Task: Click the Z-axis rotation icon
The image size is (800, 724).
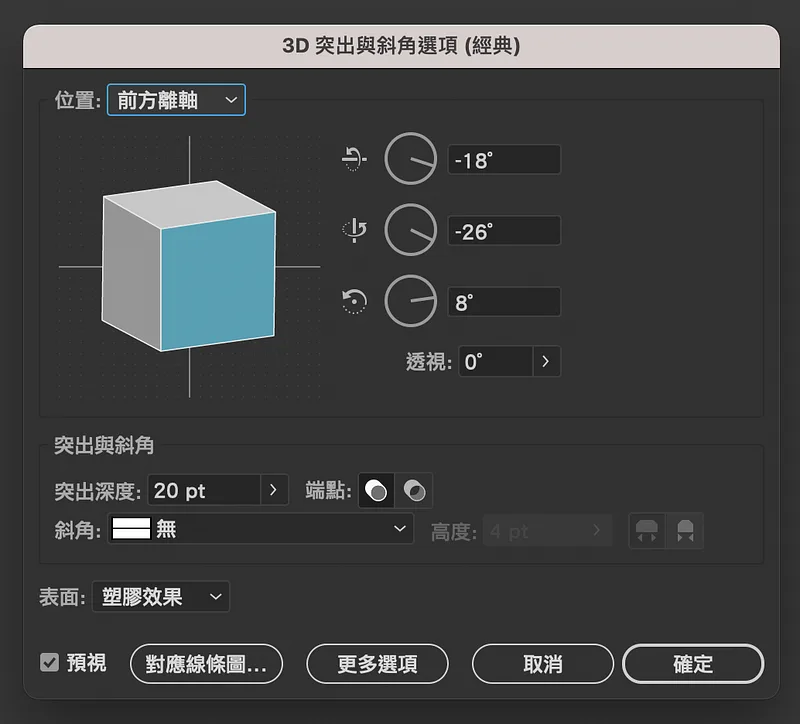Action: (354, 301)
